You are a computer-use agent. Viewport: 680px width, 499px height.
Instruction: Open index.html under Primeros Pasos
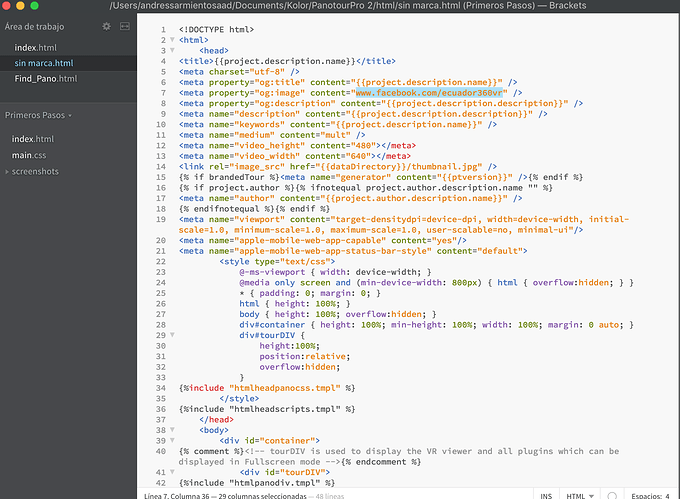[32, 139]
